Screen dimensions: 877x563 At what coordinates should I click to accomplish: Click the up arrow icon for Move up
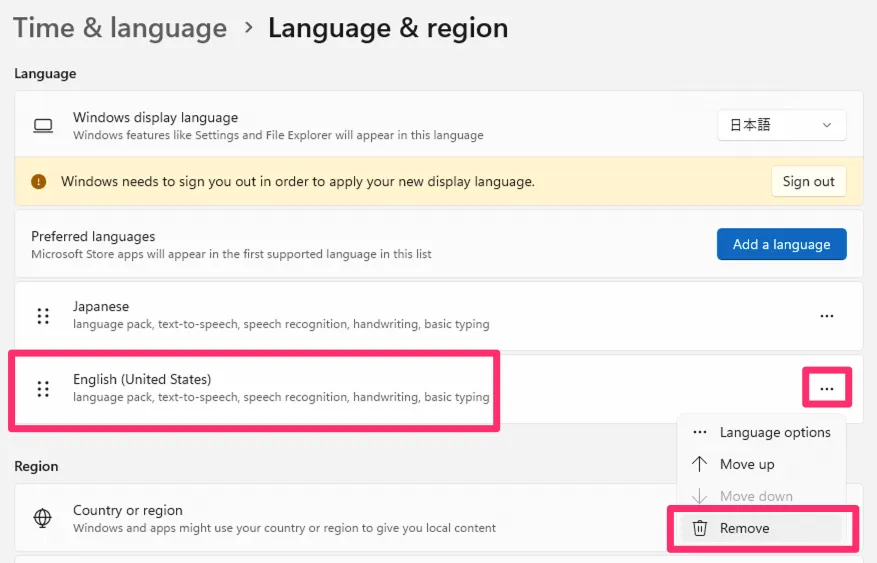coord(700,464)
